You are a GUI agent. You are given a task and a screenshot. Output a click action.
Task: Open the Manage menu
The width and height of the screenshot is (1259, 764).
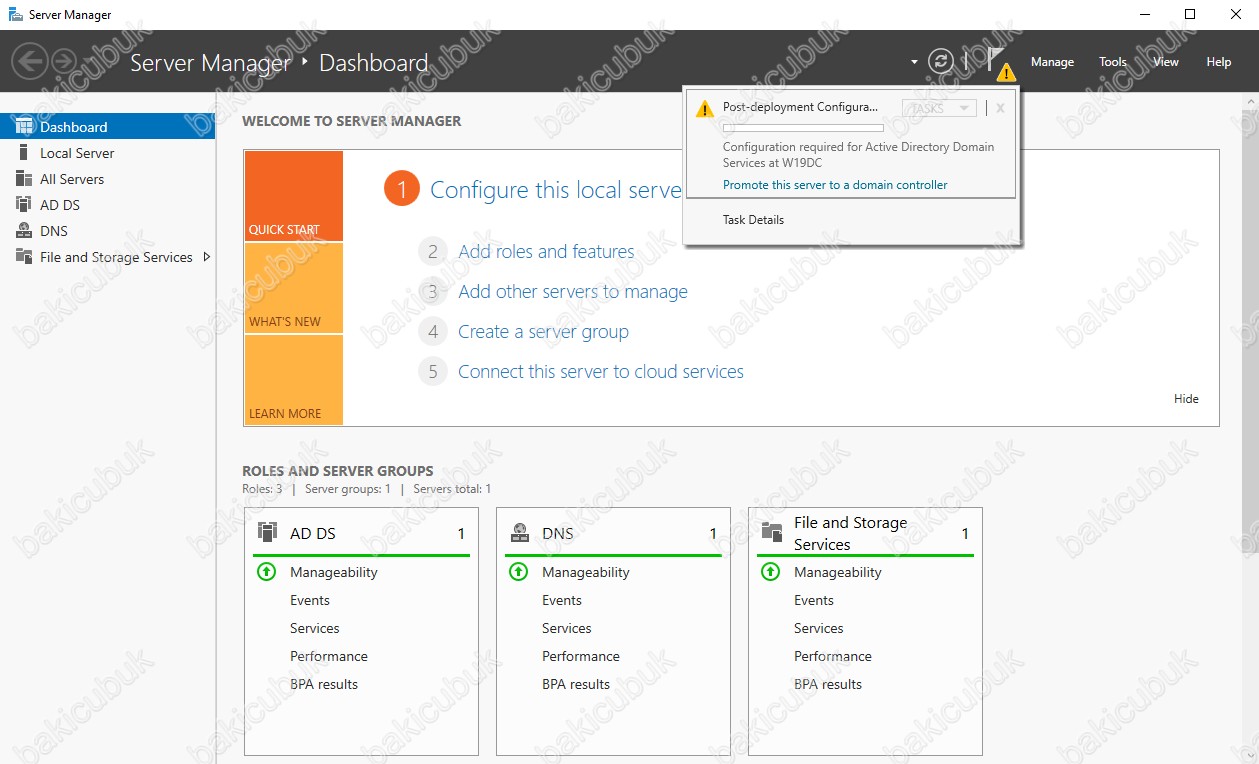(x=1052, y=62)
